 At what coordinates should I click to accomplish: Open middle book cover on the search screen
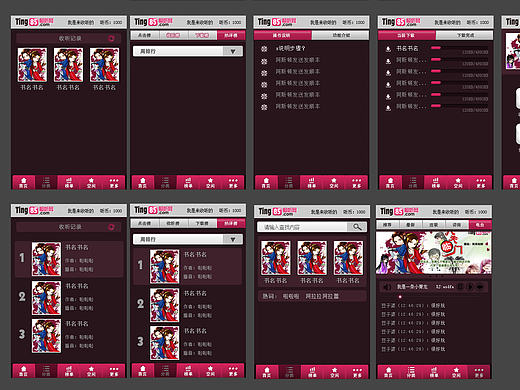pyautogui.click(x=312, y=258)
